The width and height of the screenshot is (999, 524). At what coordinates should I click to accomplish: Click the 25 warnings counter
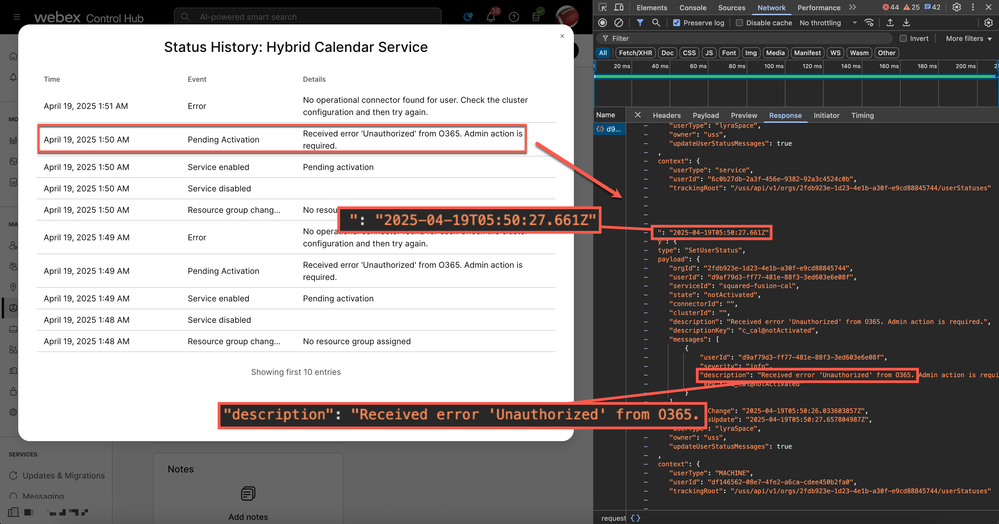pos(912,7)
